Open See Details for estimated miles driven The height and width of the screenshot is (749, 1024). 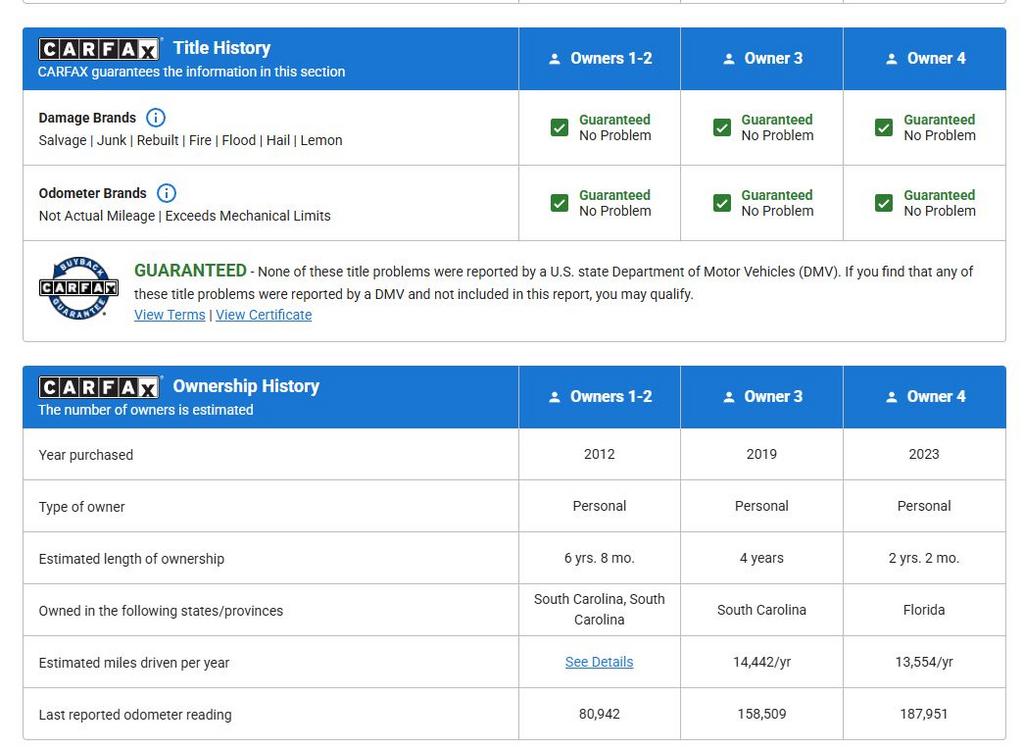click(x=599, y=662)
